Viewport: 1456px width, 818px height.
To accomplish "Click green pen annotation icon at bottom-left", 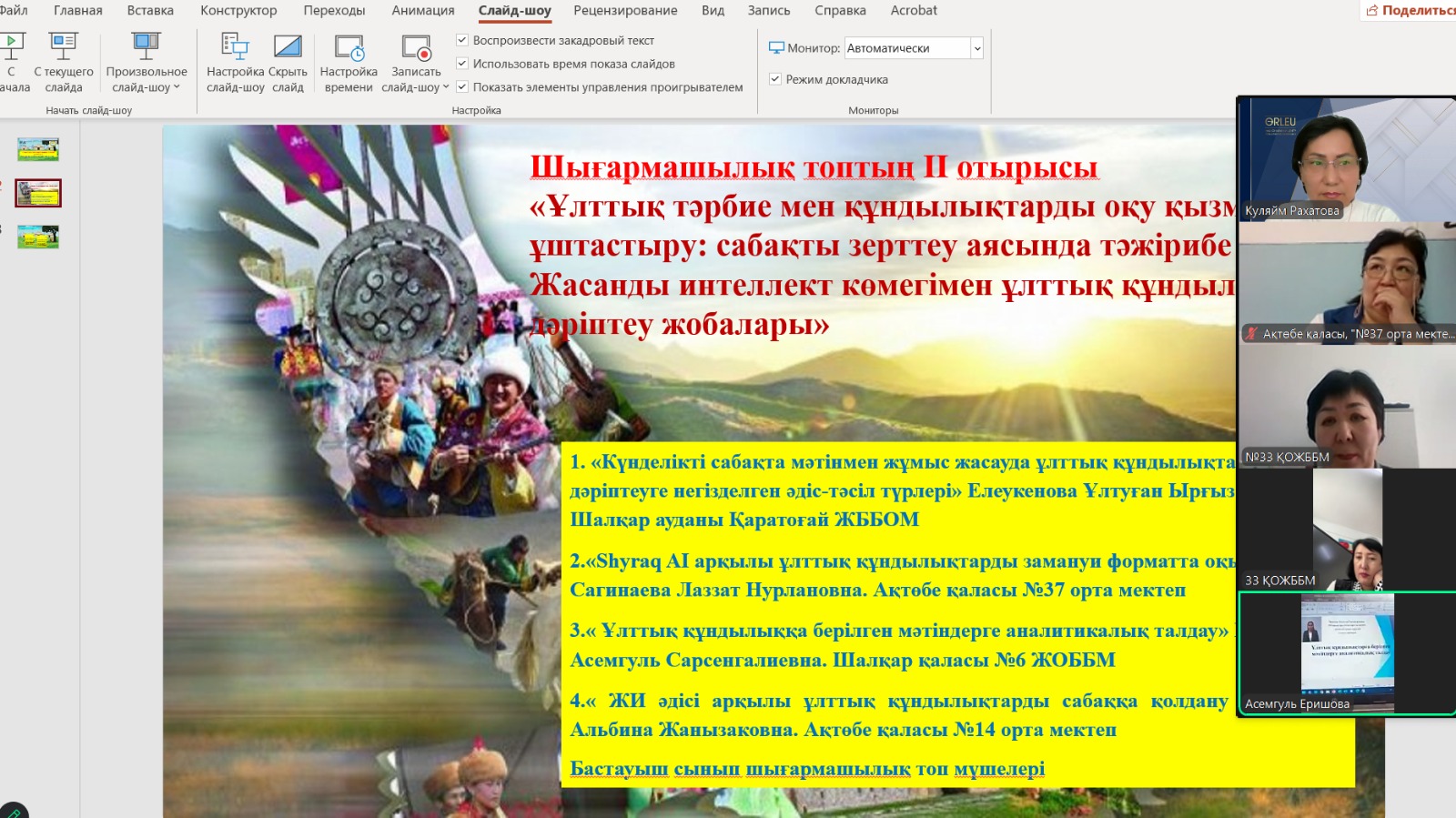I will [13, 812].
